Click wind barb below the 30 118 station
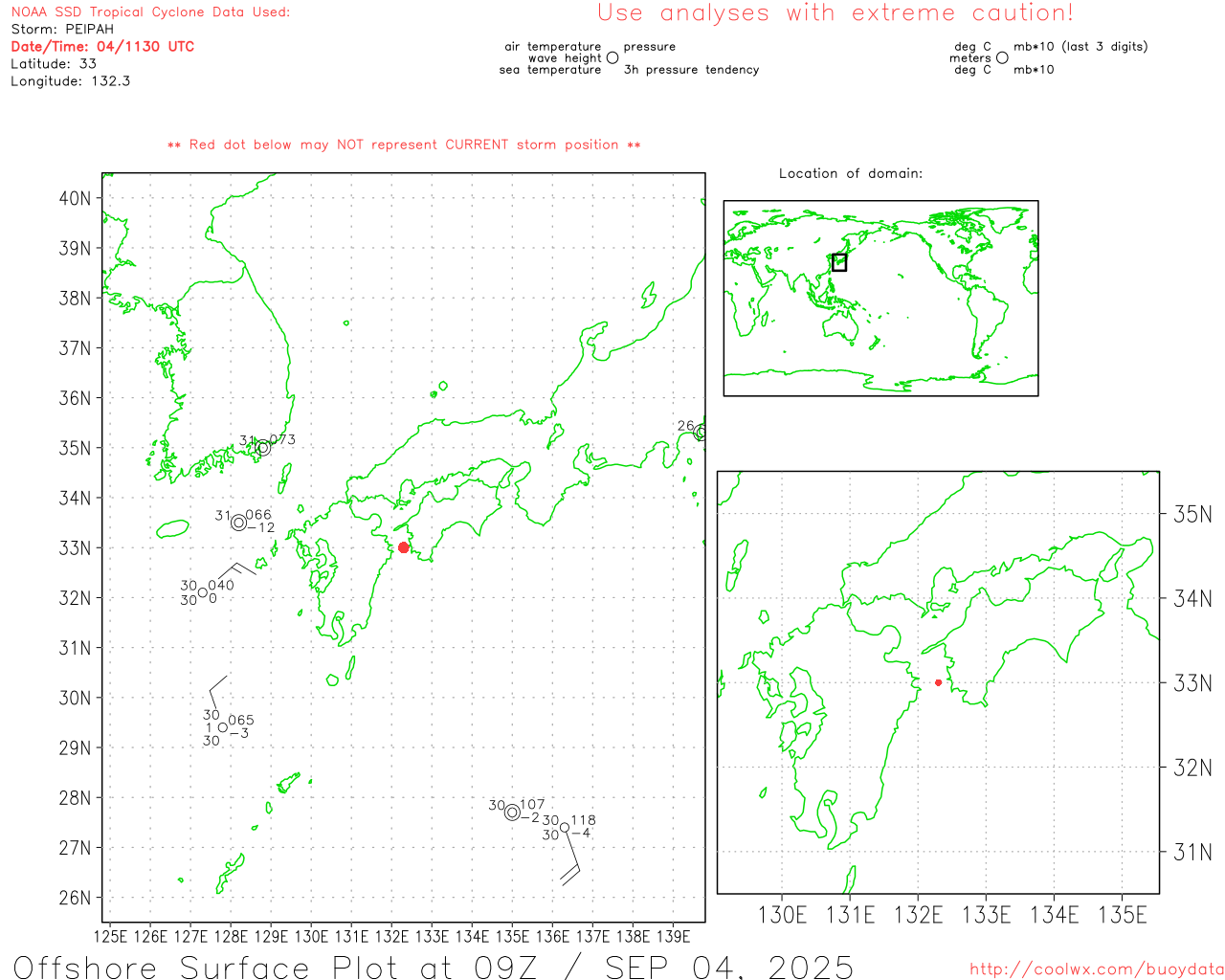 coord(570,857)
